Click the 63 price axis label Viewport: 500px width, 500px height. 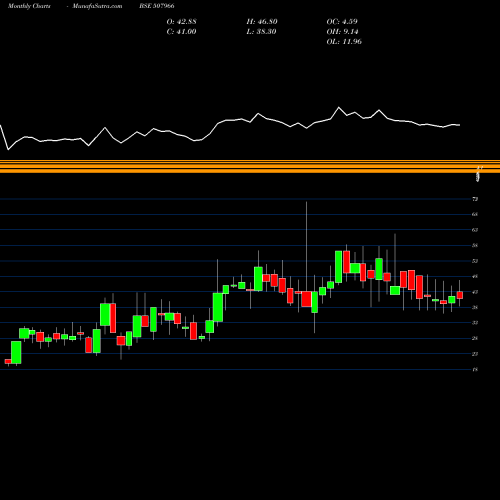(x=475, y=230)
